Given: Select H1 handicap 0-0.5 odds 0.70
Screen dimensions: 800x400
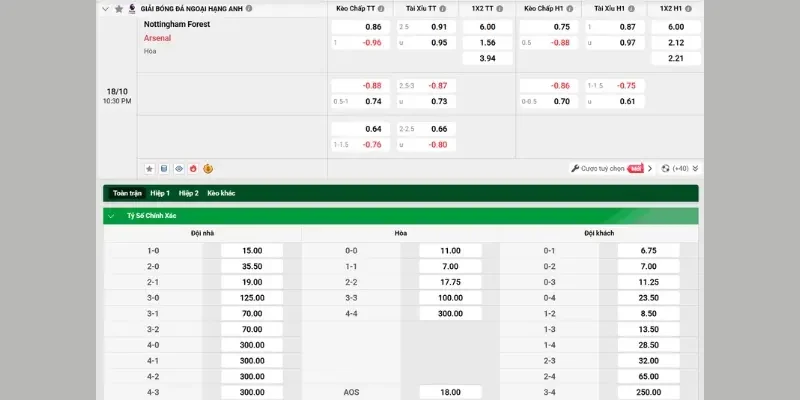Looking at the screenshot, I should click(x=549, y=102).
